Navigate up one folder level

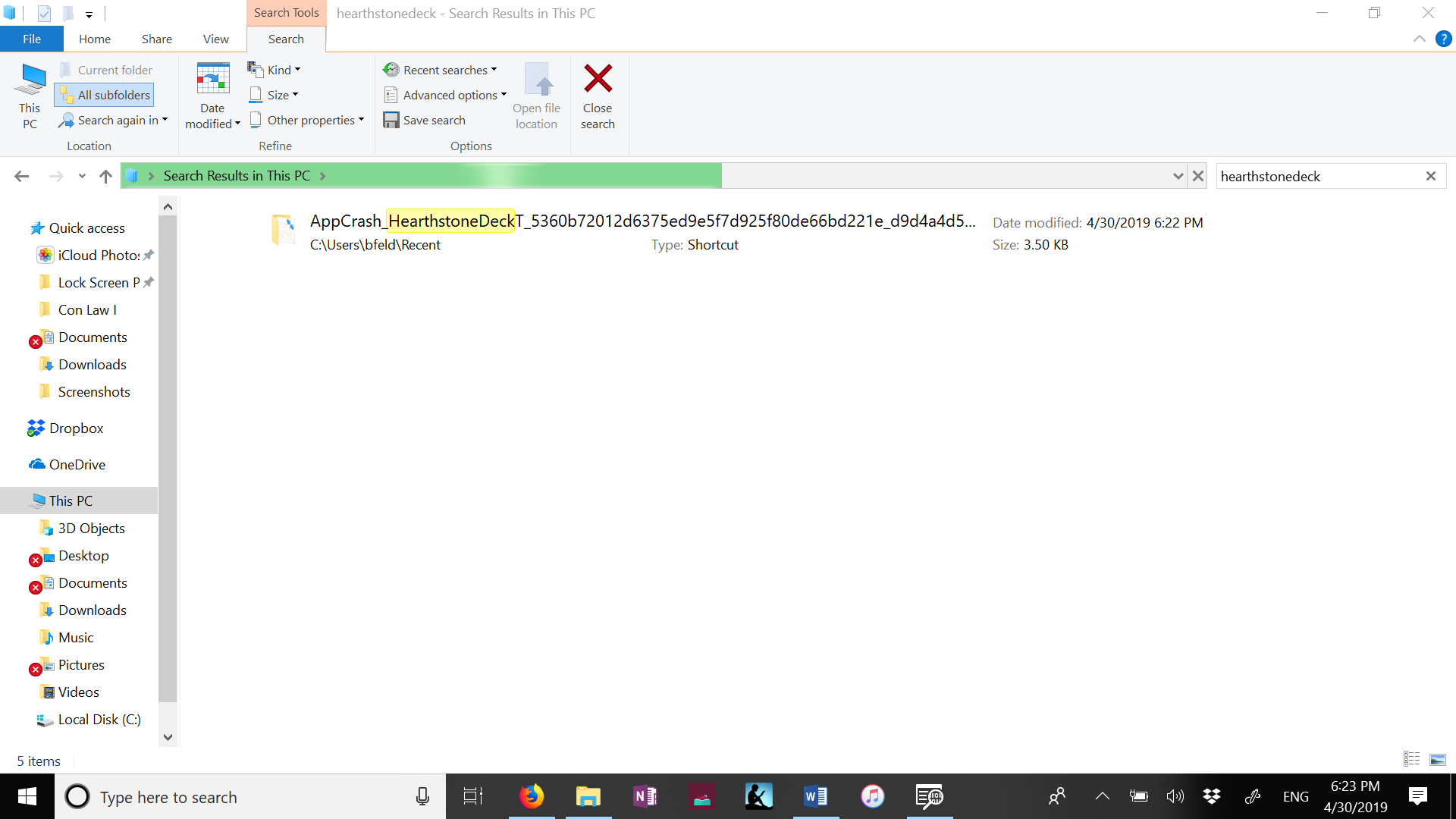[105, 176]
